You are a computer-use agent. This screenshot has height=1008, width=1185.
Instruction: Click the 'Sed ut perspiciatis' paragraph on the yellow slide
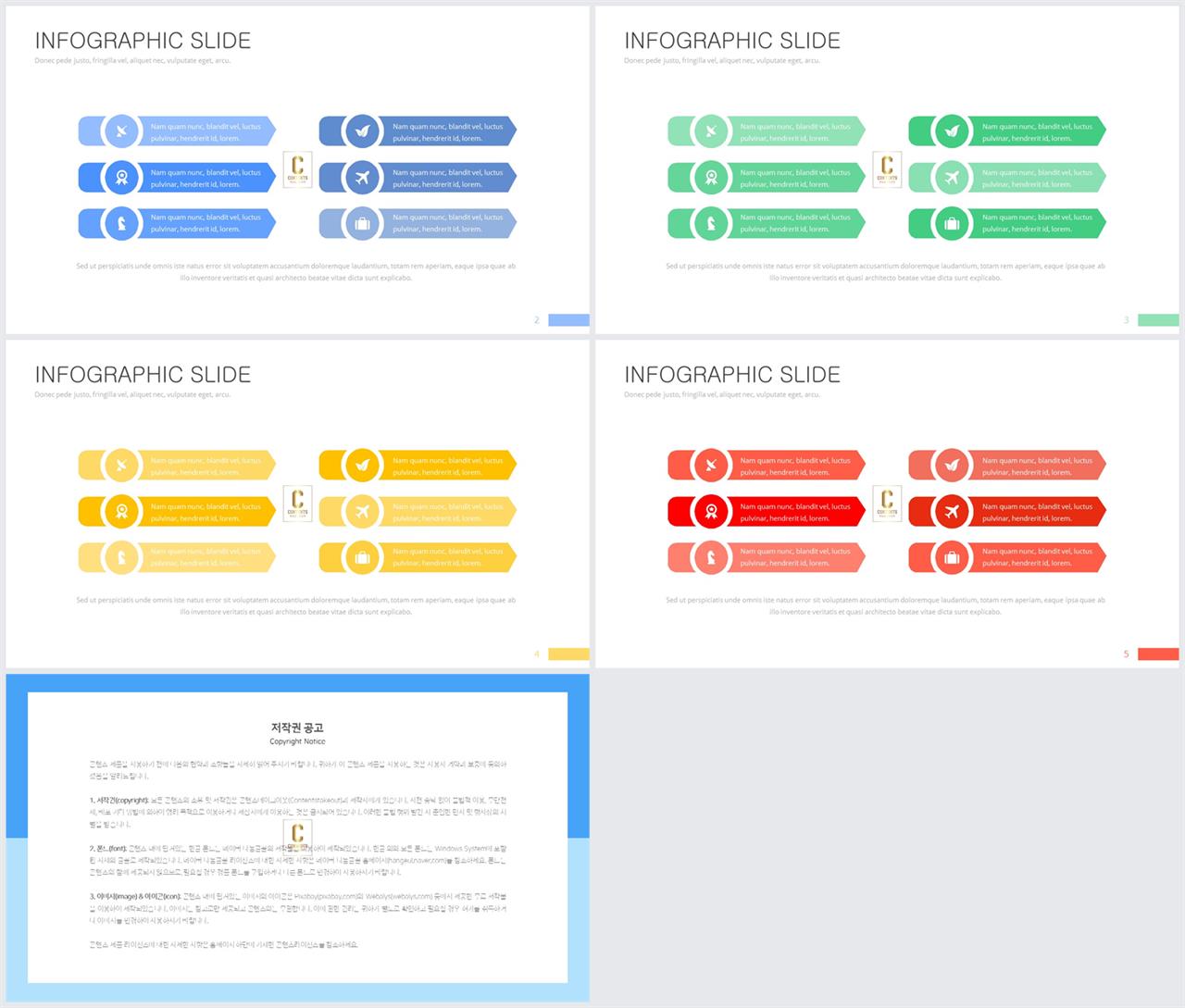295,606
